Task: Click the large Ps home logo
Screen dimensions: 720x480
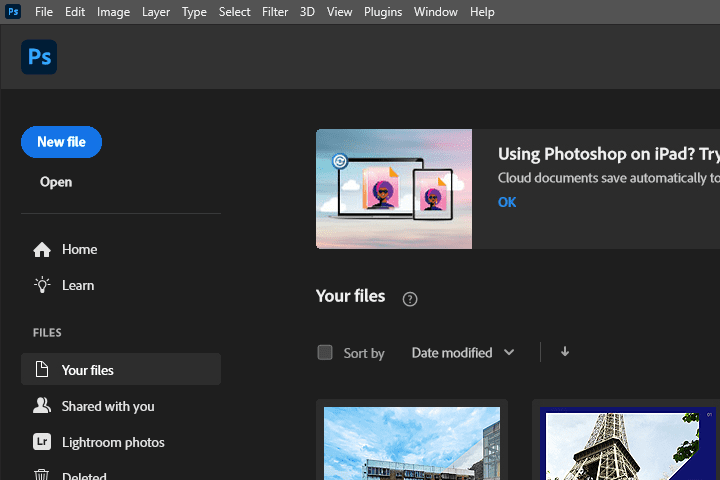Action: pos(39,57)
